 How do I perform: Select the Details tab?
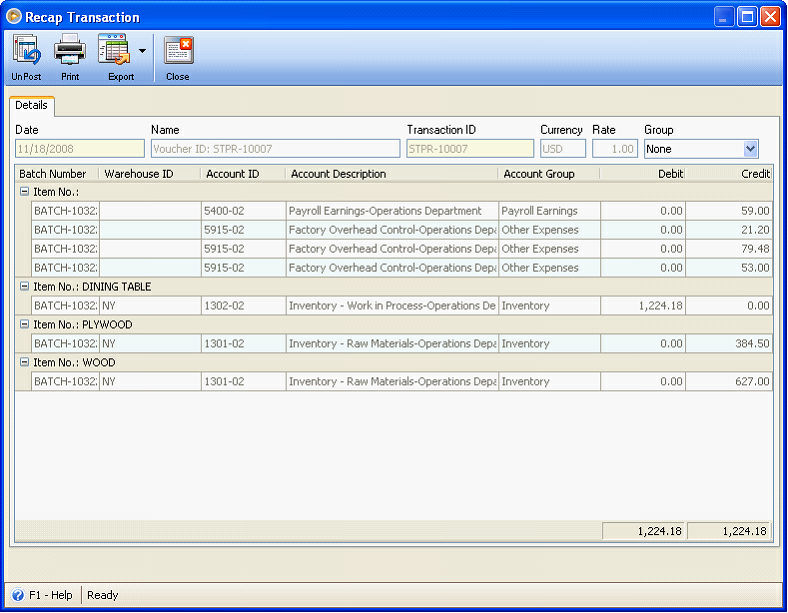[31, 105]
